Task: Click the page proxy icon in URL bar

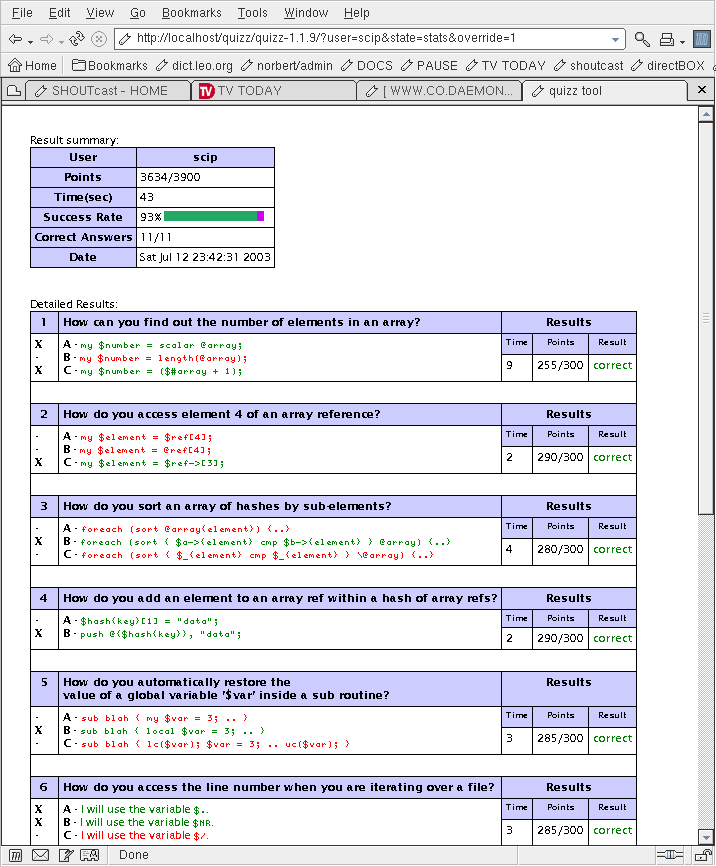Action: (125, 39)
